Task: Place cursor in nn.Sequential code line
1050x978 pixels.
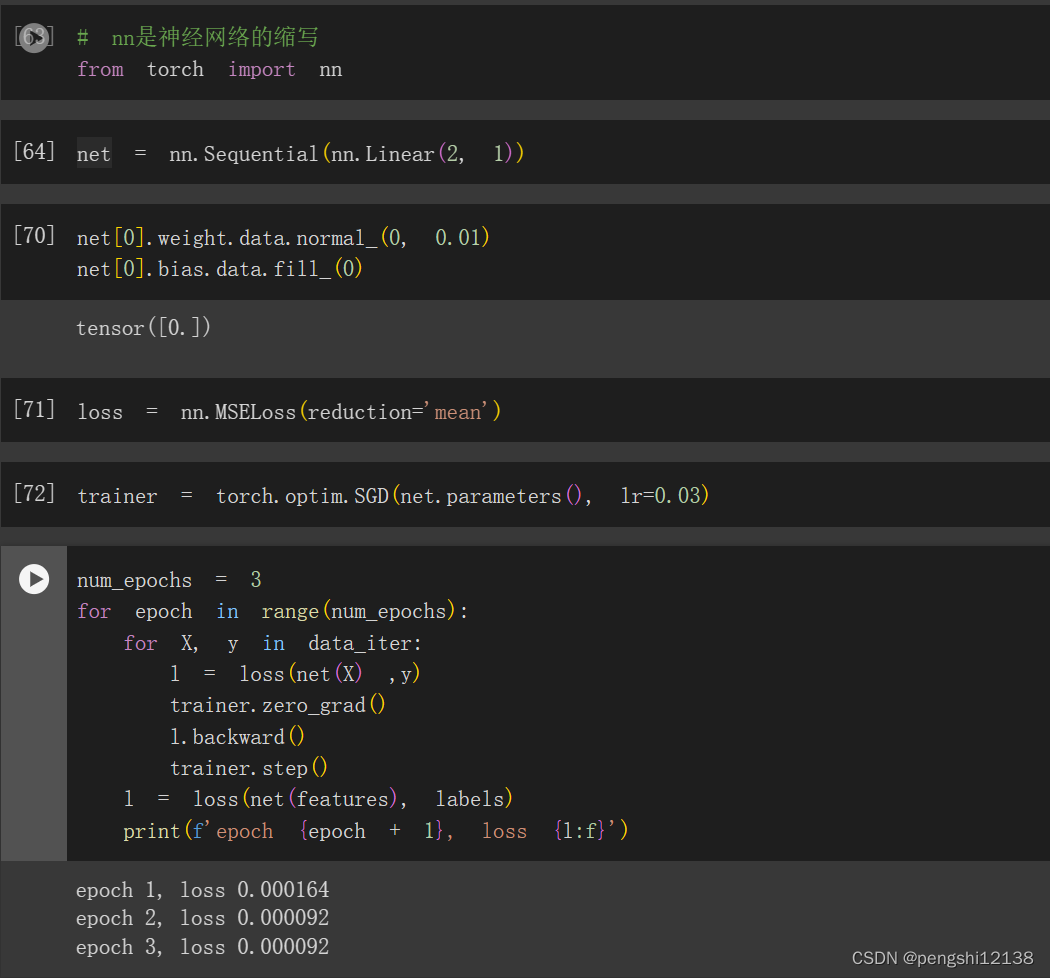Action: (300, 153)
